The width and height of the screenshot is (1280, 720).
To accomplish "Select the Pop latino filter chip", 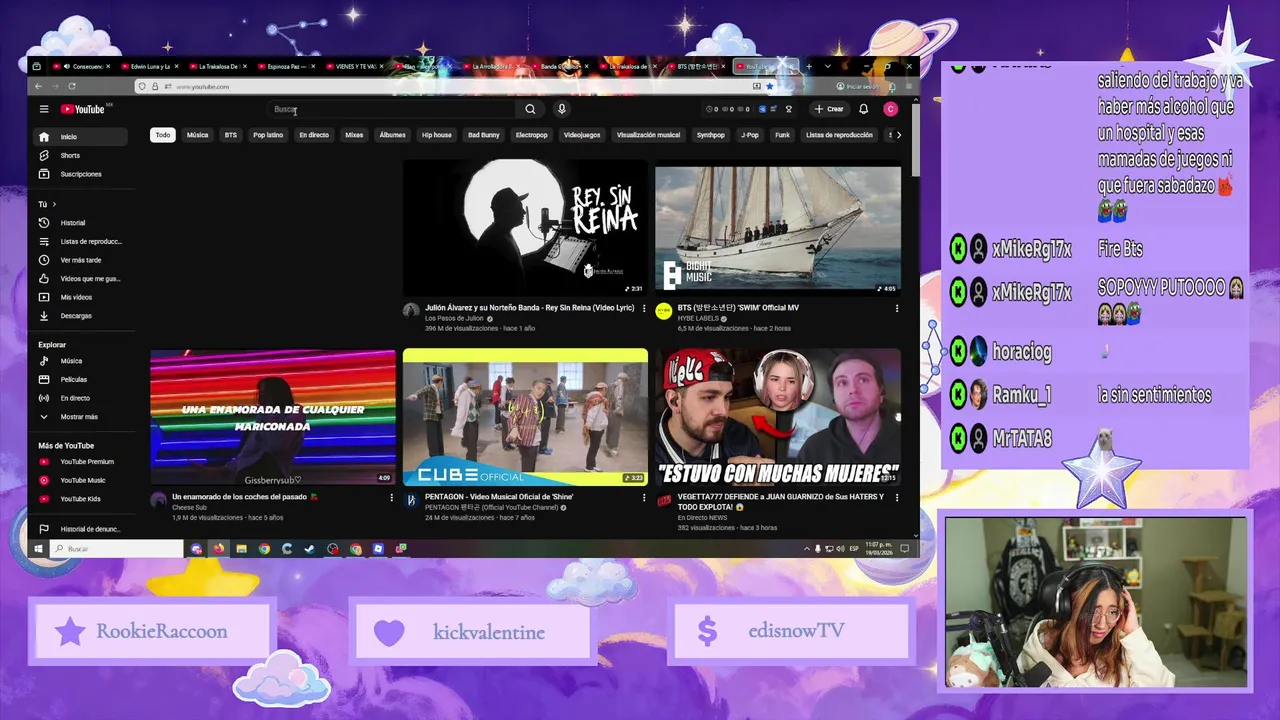I will [268, 135].
